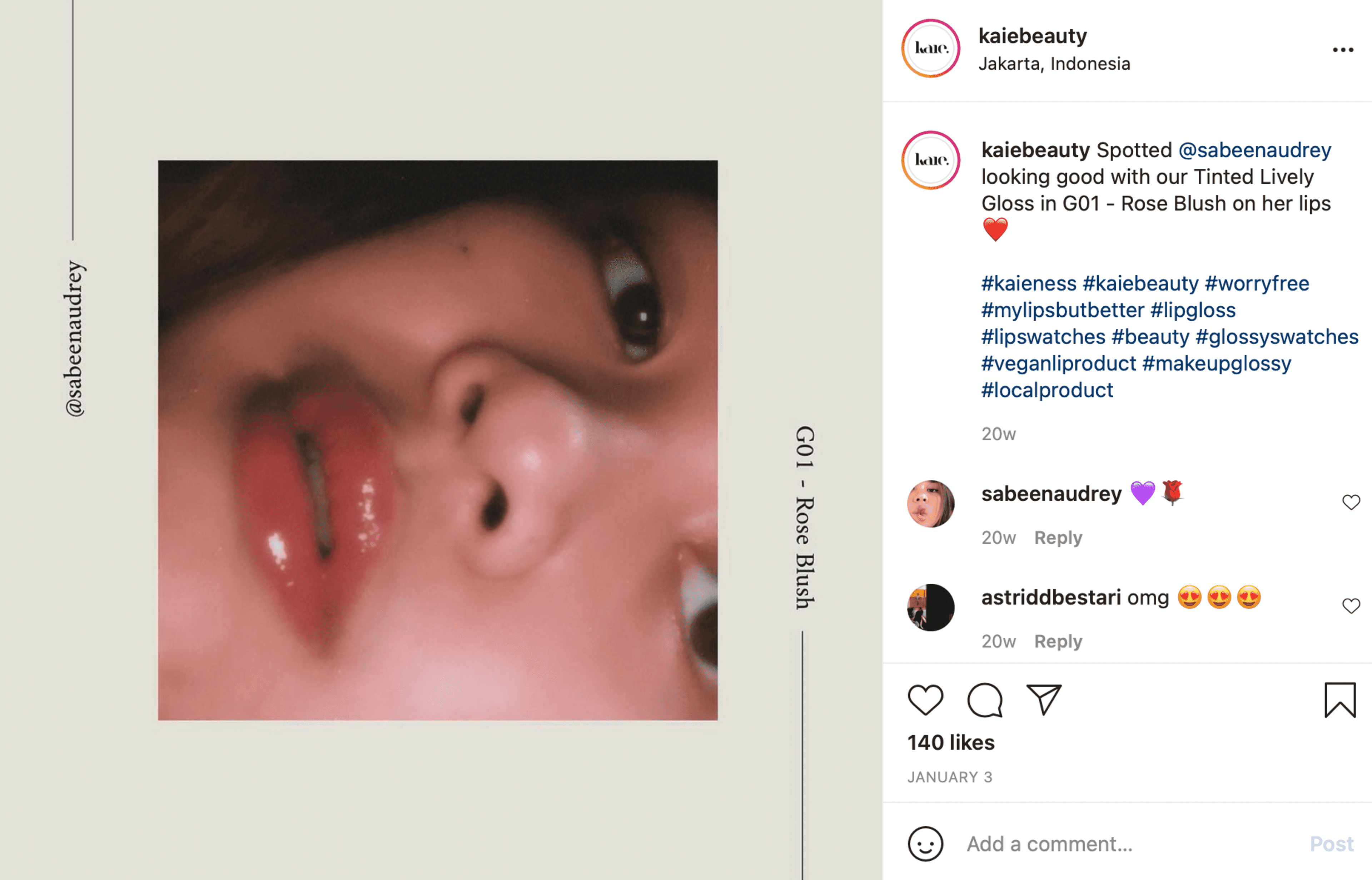Open the three-dot more options menu
Screen dimensions: 1372x880
[1343, 50]
